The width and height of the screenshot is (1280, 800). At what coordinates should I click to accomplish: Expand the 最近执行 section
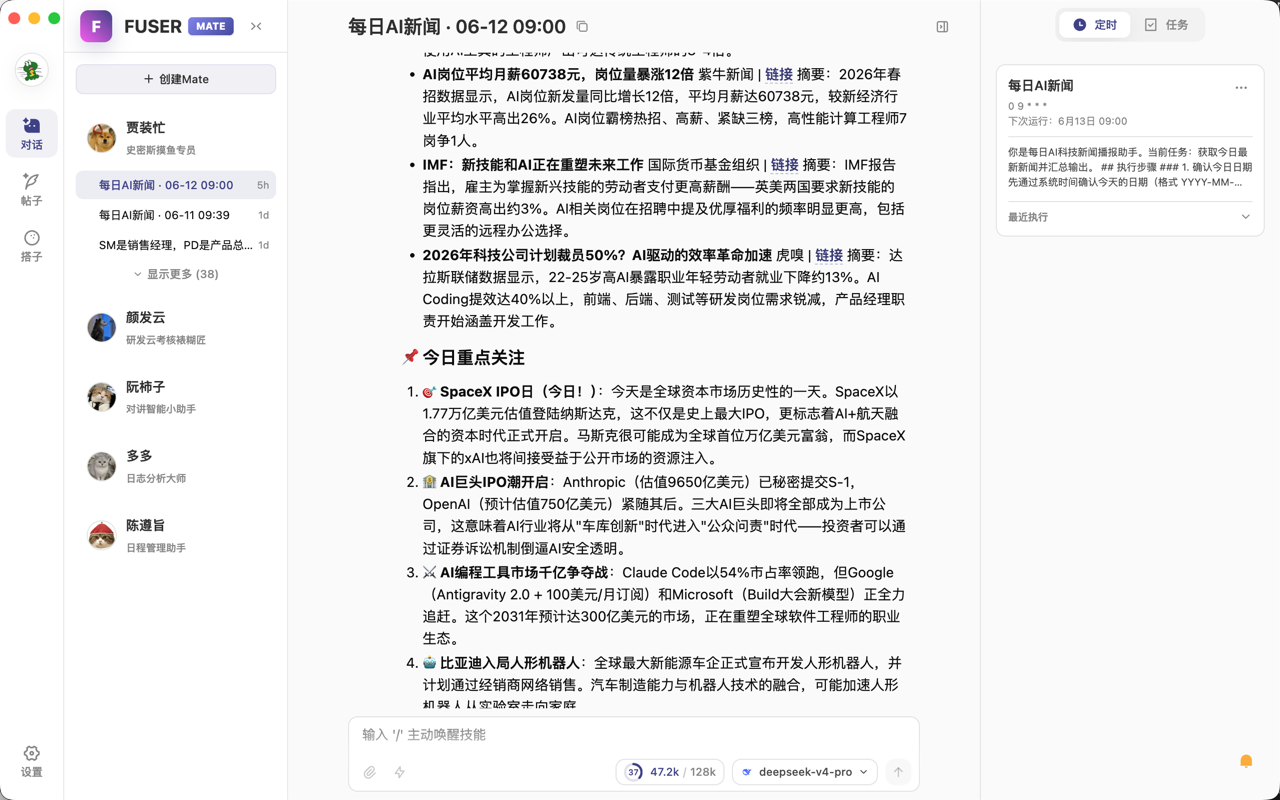coord(1130,217)
